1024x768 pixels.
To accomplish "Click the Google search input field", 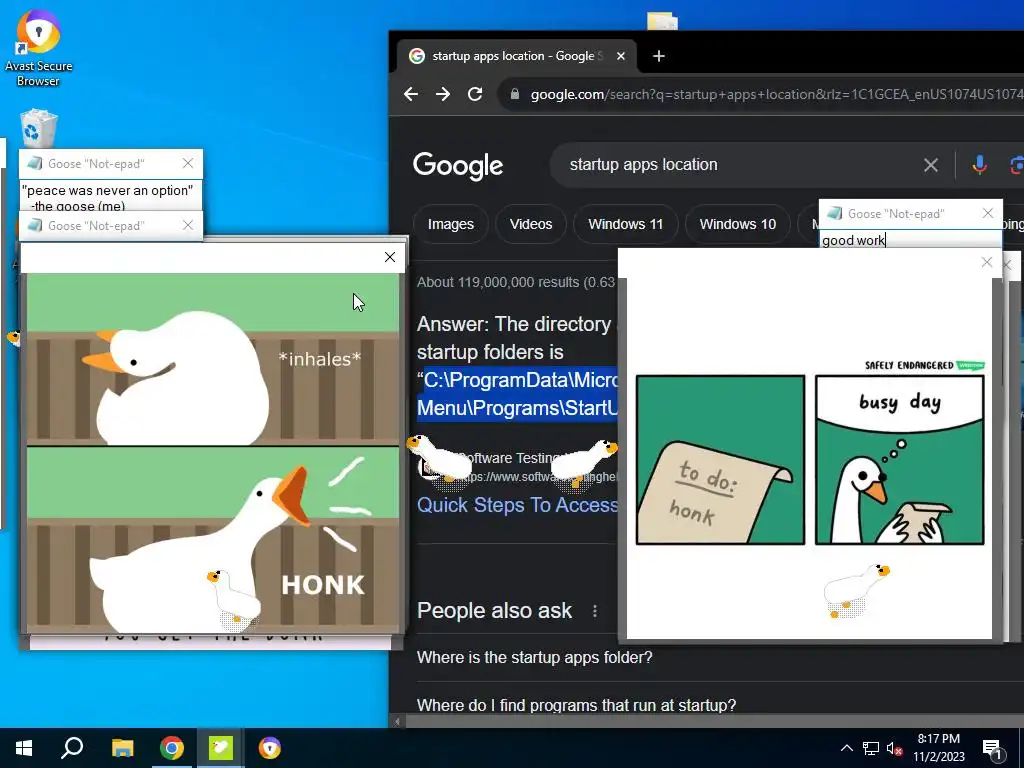I will coord(738,165).
